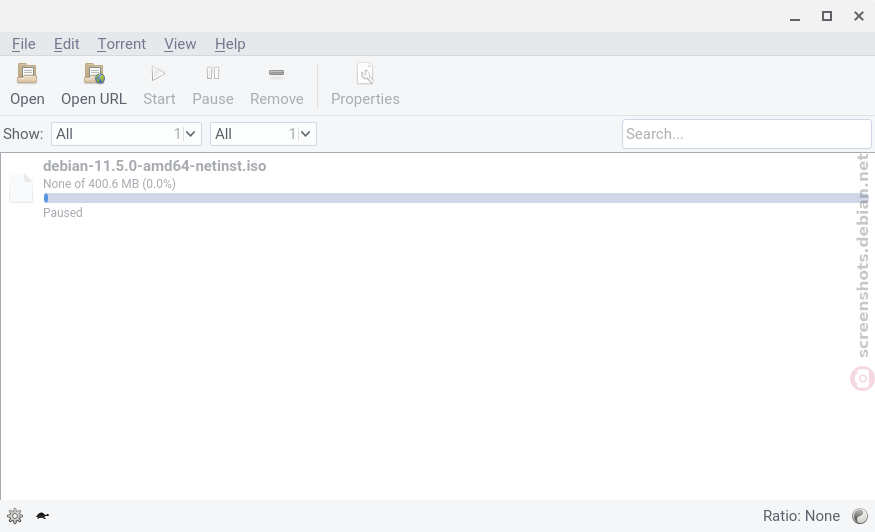Expand the second All tracker filter dropdown

(x=263, y=134)
